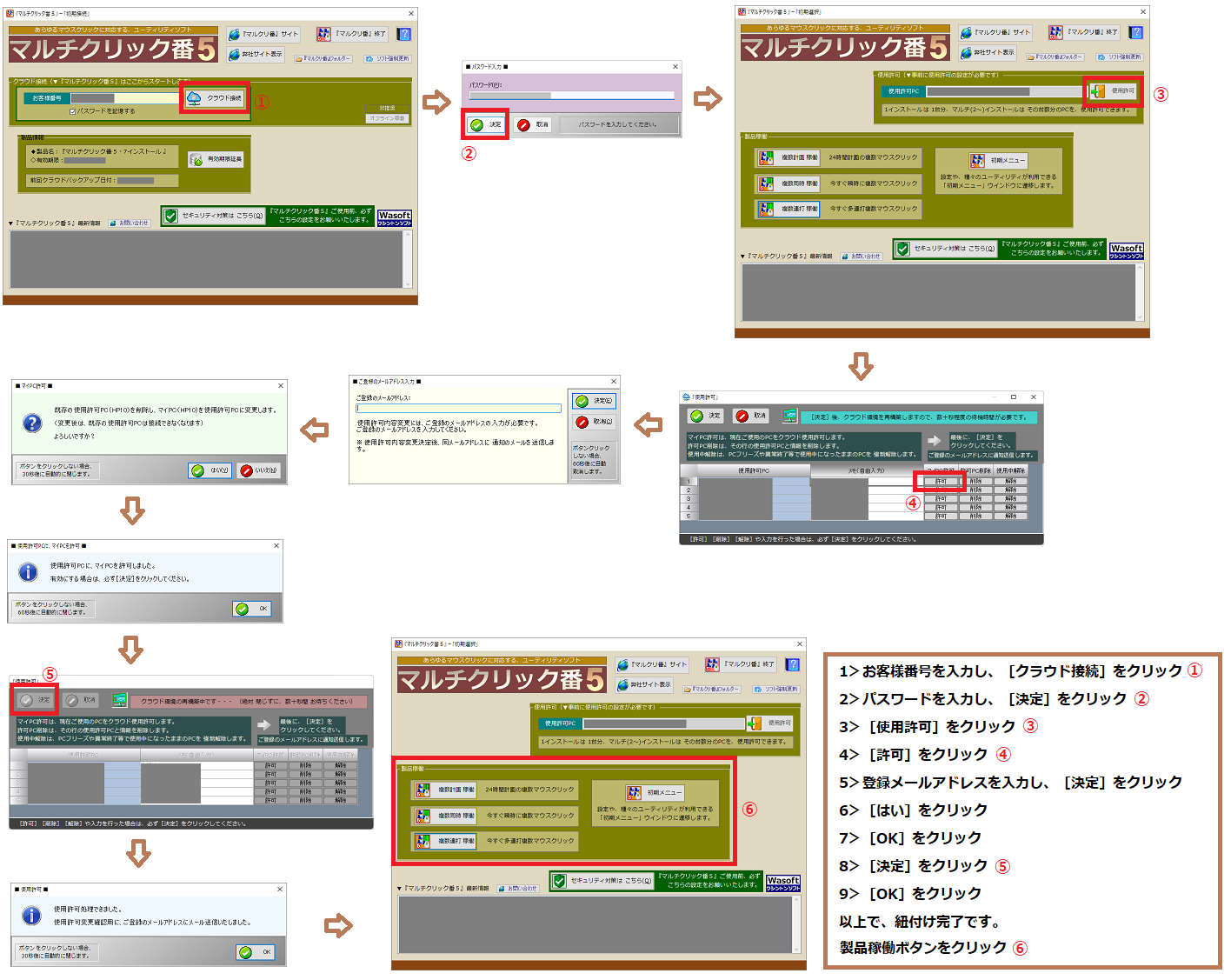Click 取消 in パスワード入力 dialog
The image size is (1231, 980).
pyautogui.click(x=533, y=124)
